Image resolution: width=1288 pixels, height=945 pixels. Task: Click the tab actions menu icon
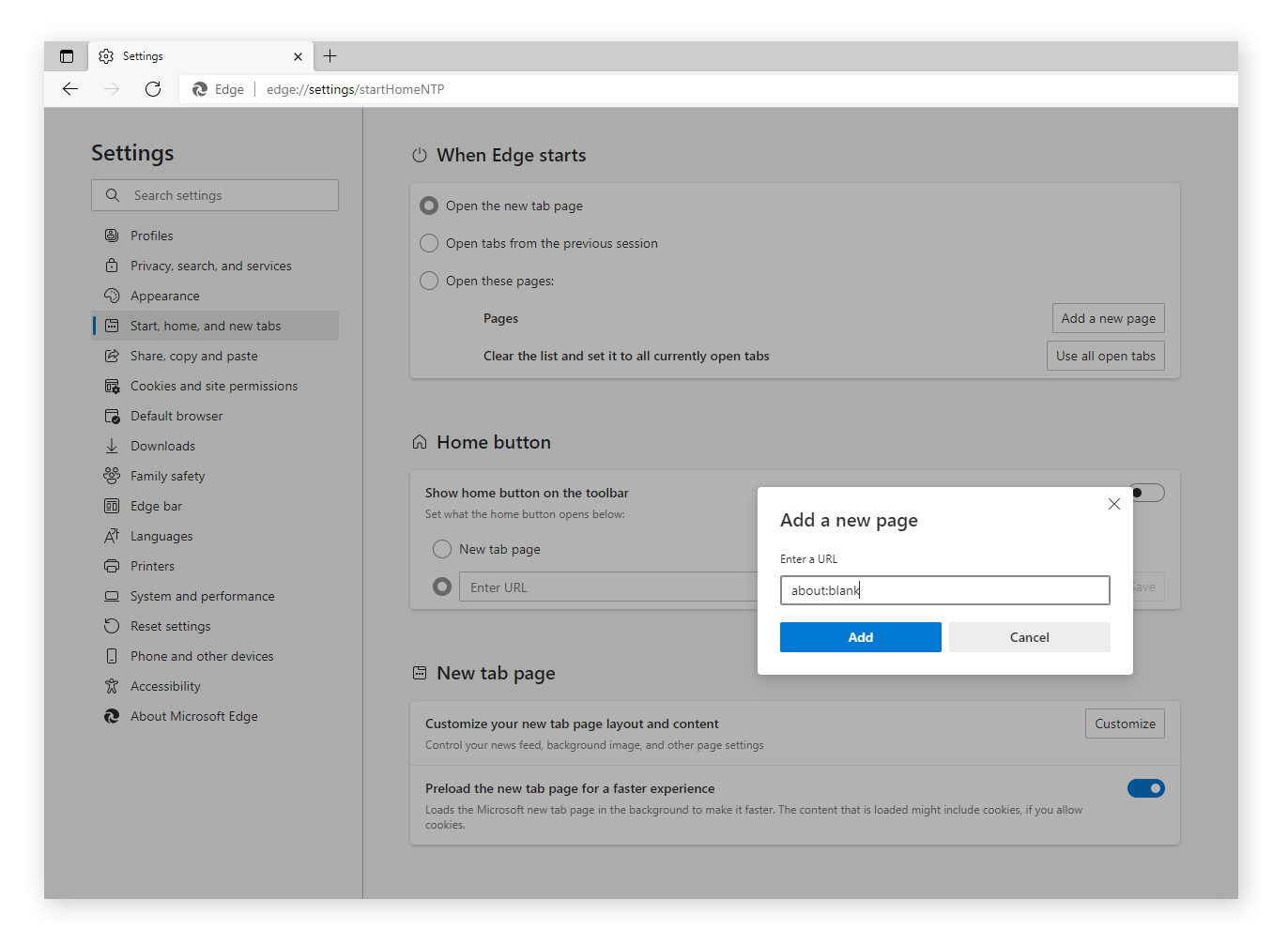[67, 56]
